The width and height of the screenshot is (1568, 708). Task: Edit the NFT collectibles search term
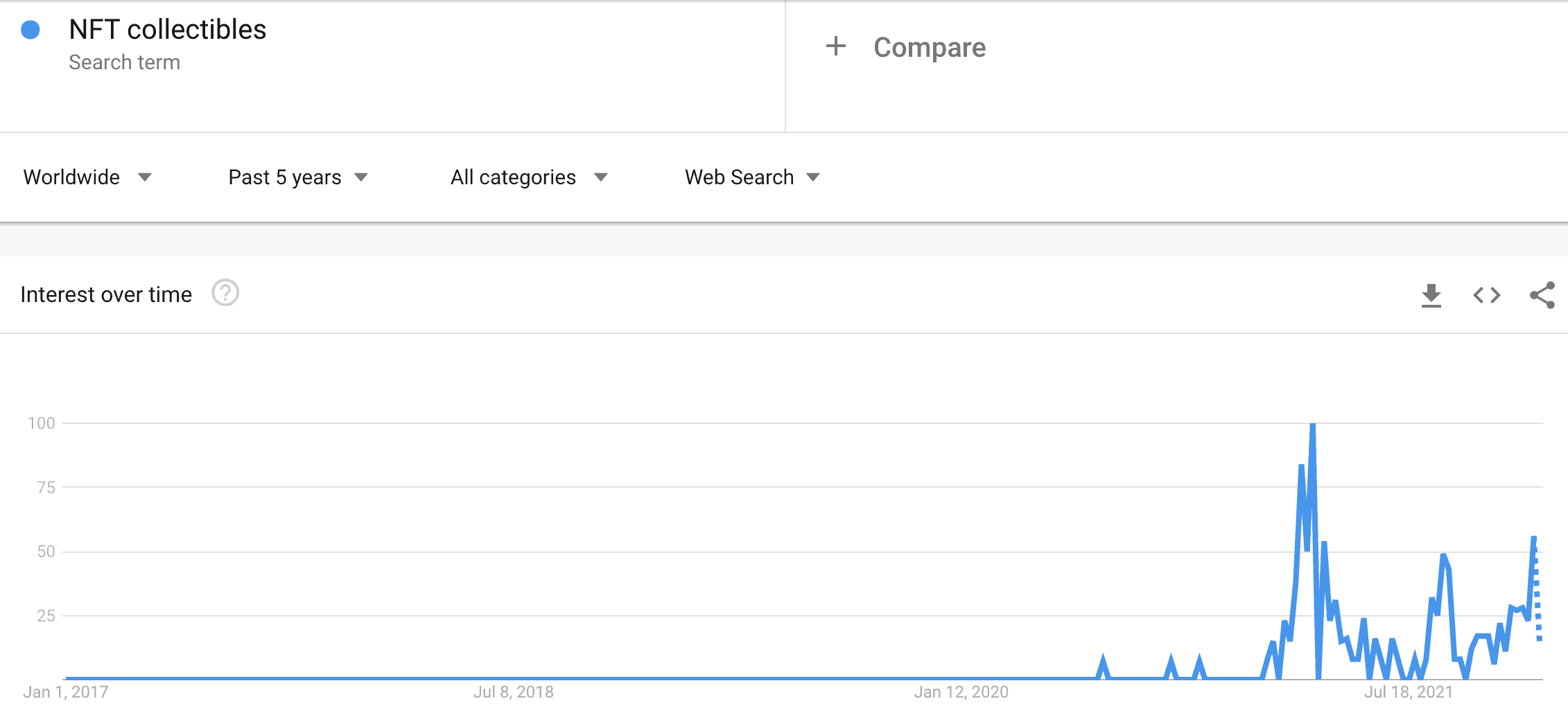click(x=168, y=30)
